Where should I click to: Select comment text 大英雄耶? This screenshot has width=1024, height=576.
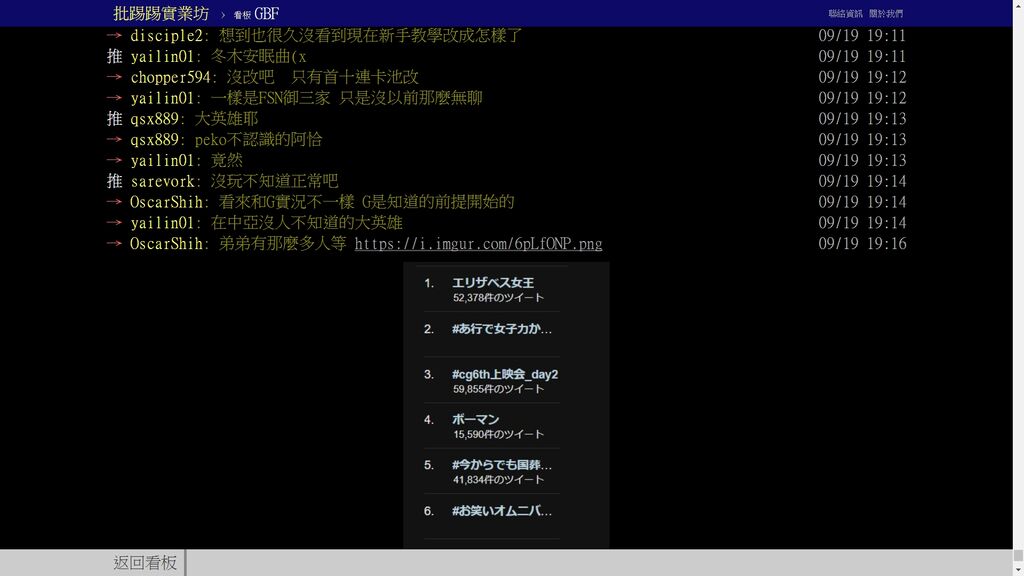pyautogui.click(x=226, y=119)
